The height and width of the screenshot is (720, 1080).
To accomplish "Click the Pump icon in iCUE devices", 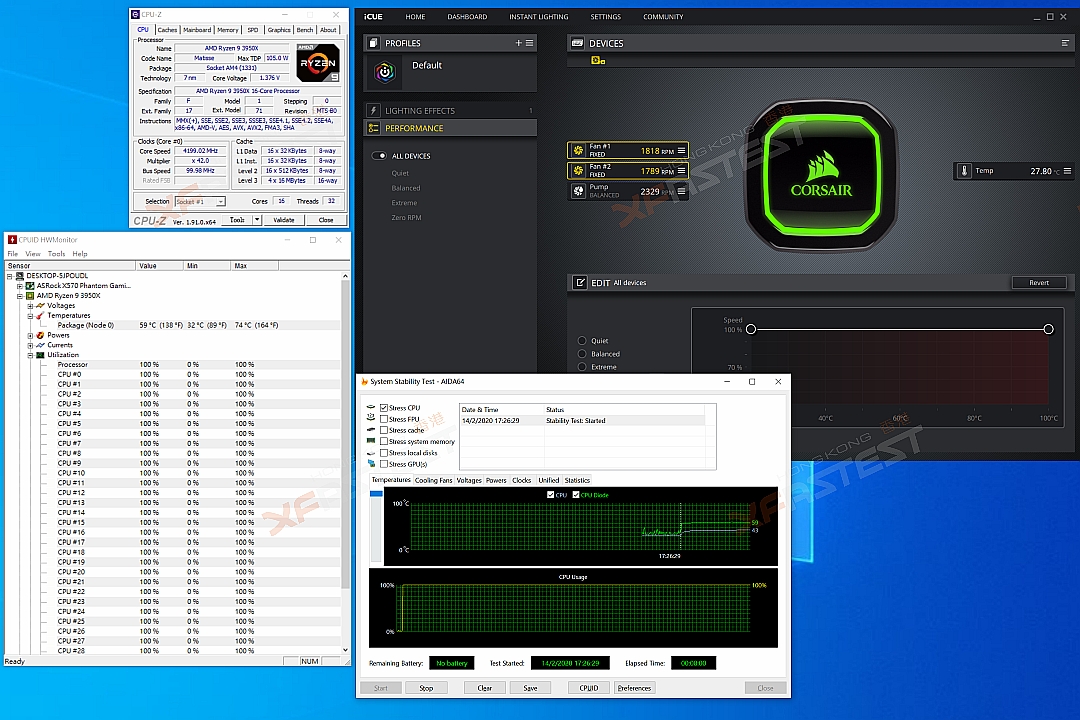I will coord(579,191).
